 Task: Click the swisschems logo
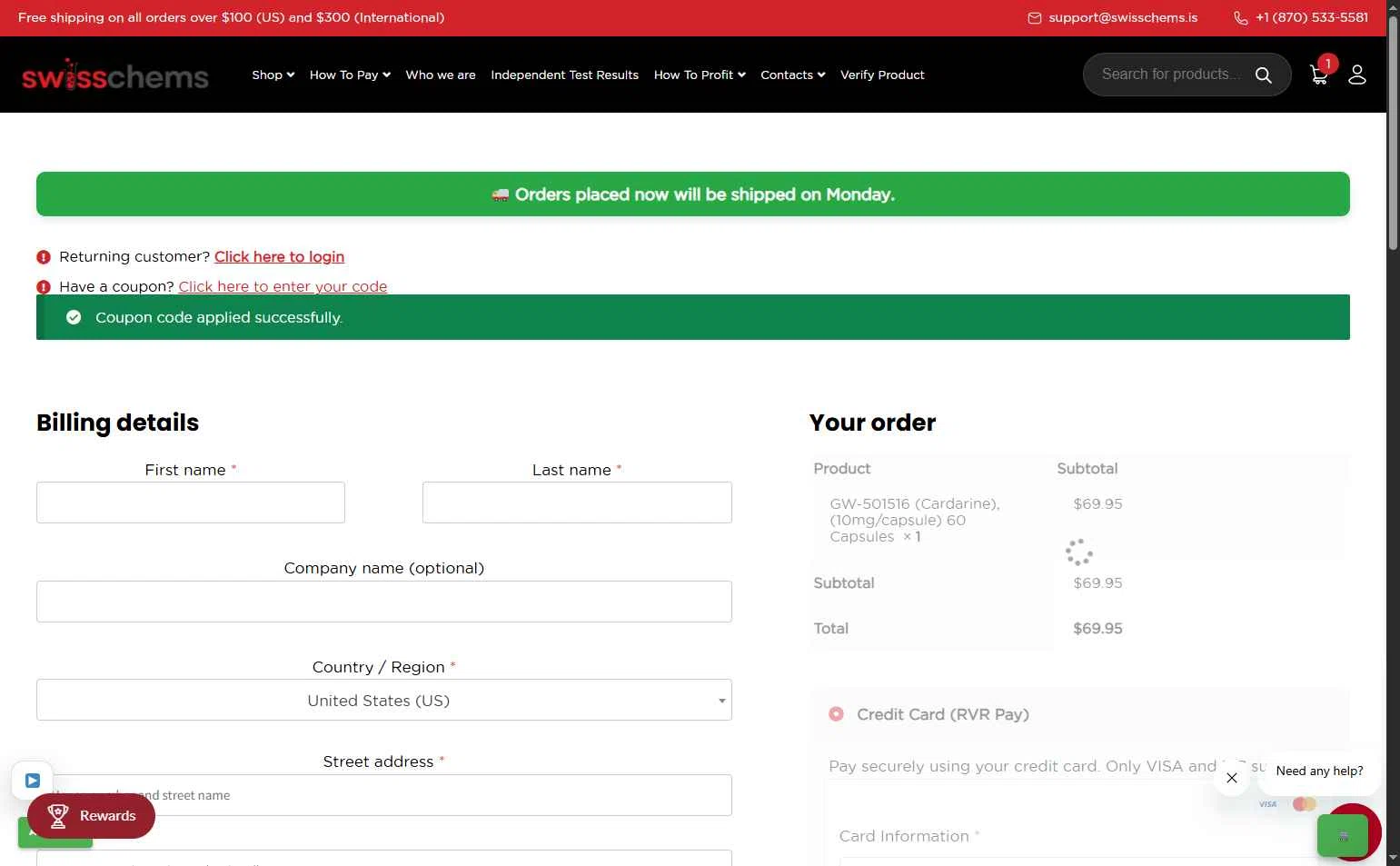coord(115,75)
